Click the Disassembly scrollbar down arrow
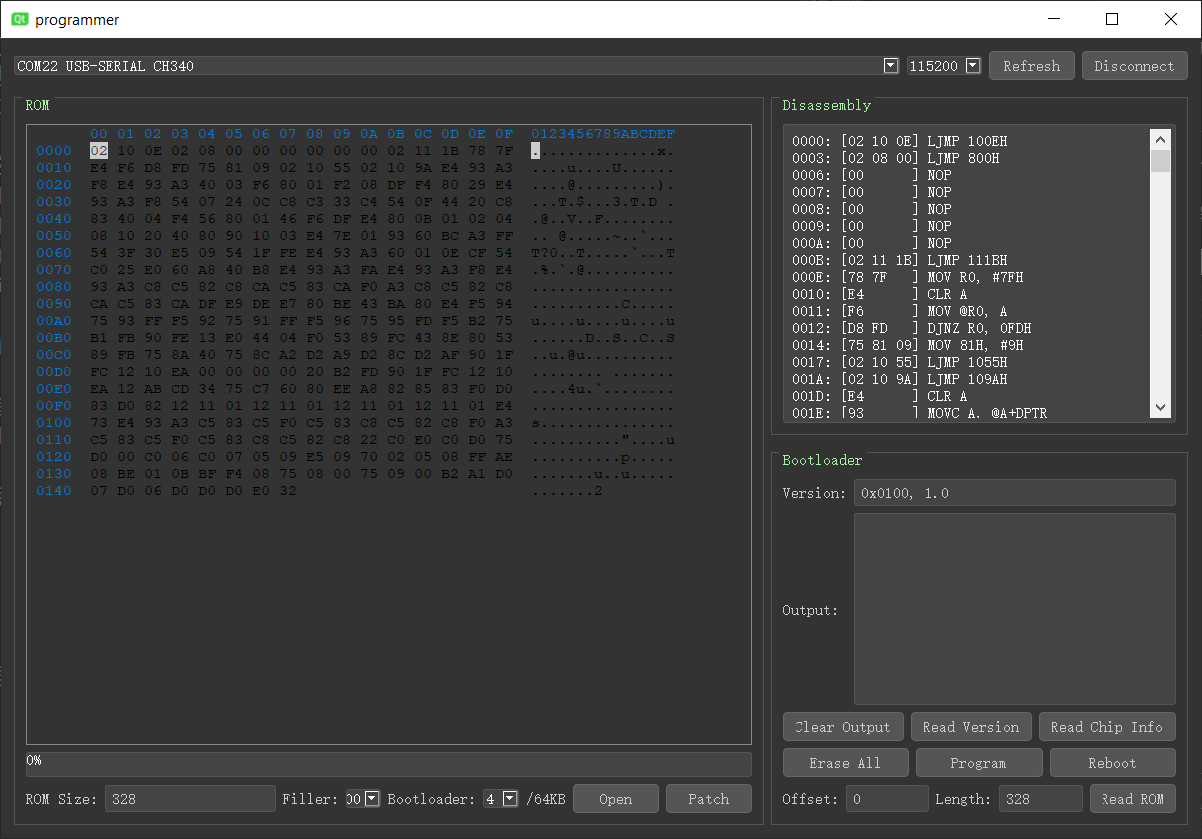This screenshot has height=839, width=1202. [x=1160, y=407]
